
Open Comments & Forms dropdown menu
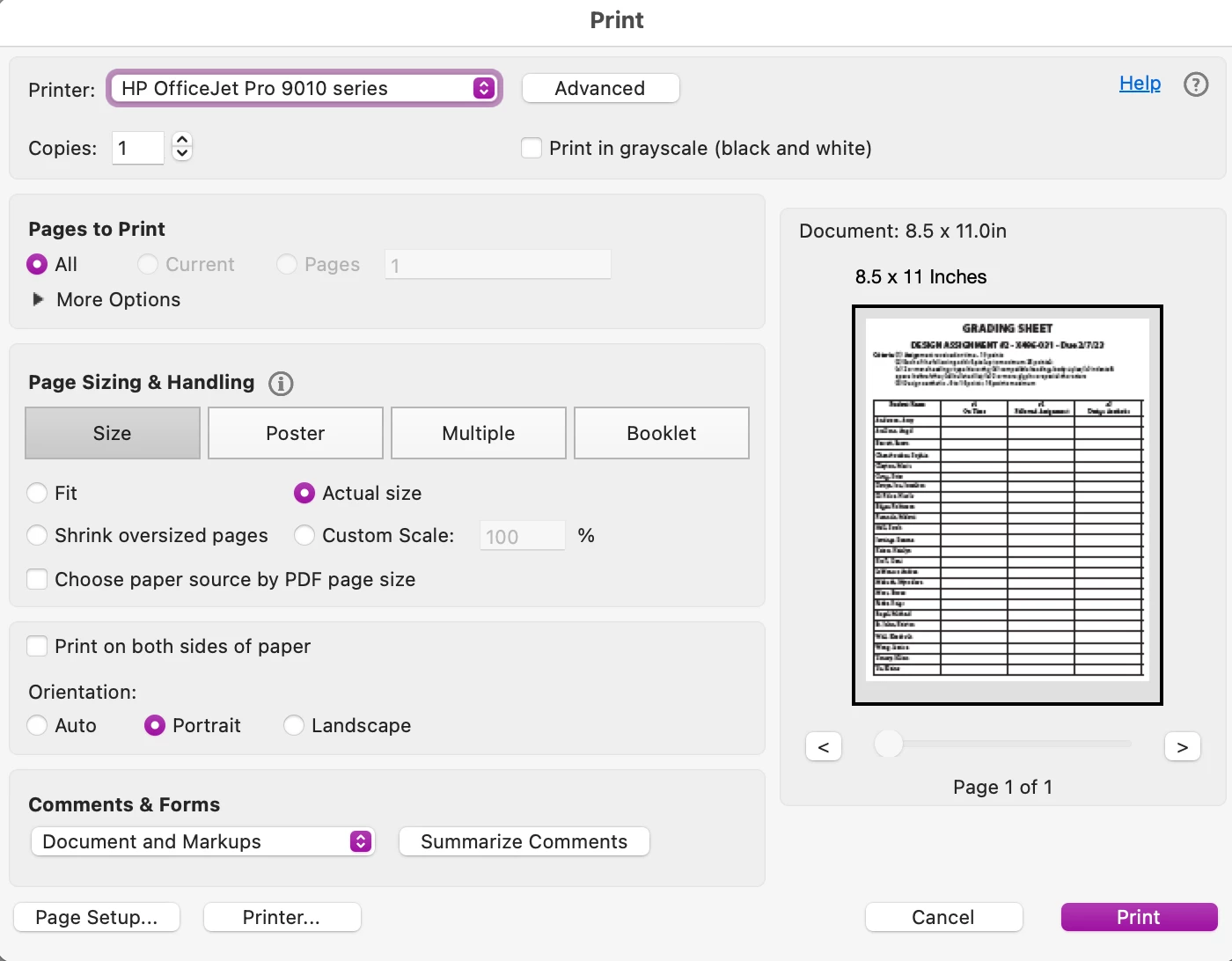203,842
